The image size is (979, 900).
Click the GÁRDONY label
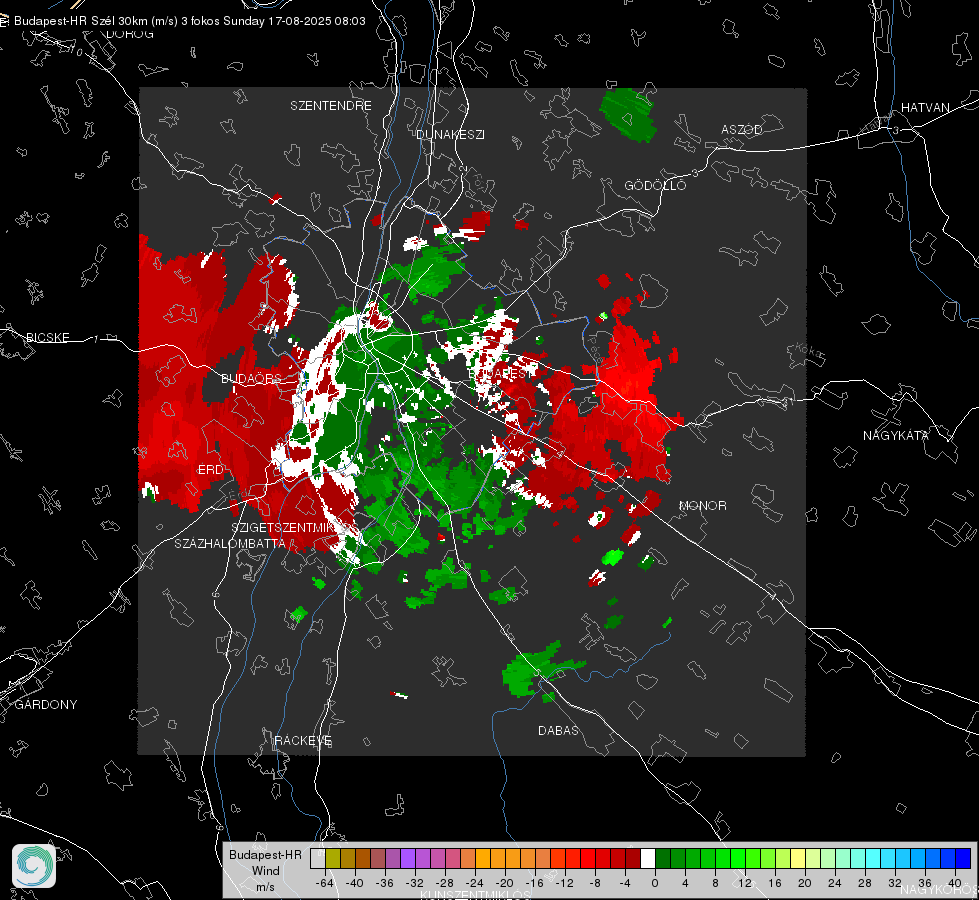click(46, 705)
